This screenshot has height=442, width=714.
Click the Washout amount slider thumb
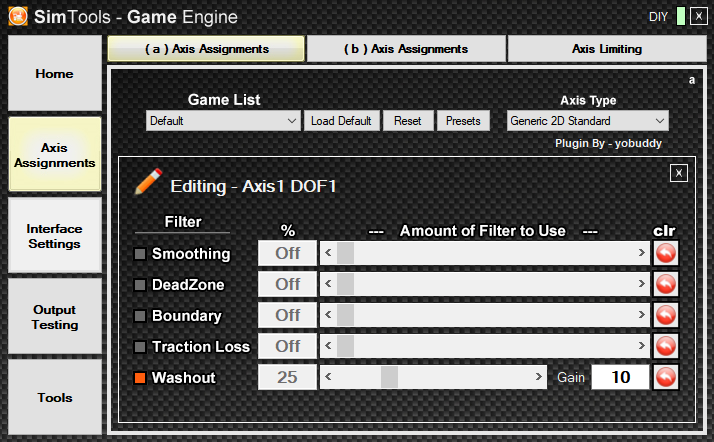(x=389, y=377)
